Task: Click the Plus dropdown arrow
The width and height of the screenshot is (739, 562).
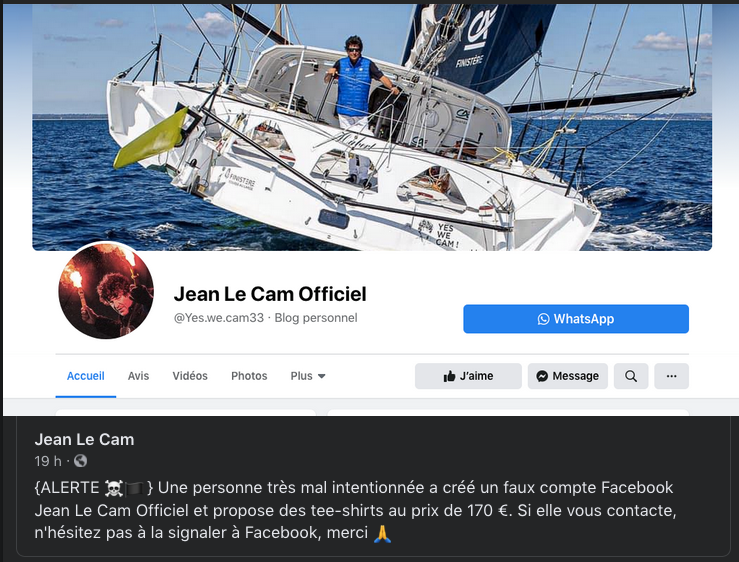Action: coord(321,376)
